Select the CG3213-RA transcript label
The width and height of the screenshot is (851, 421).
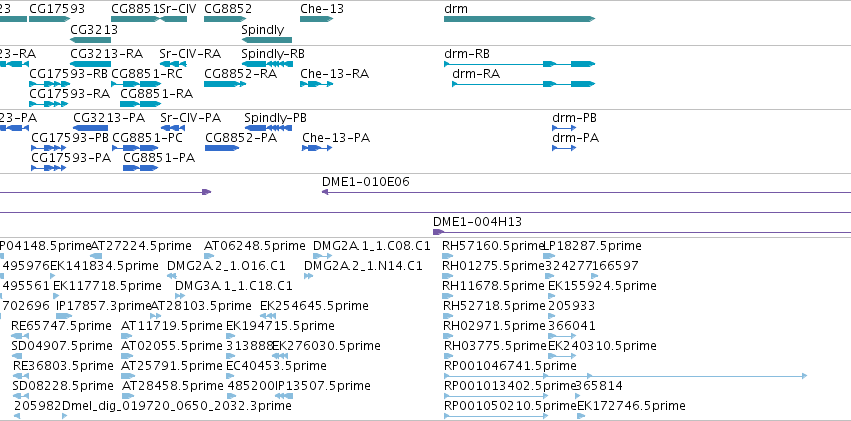[106, 54]
